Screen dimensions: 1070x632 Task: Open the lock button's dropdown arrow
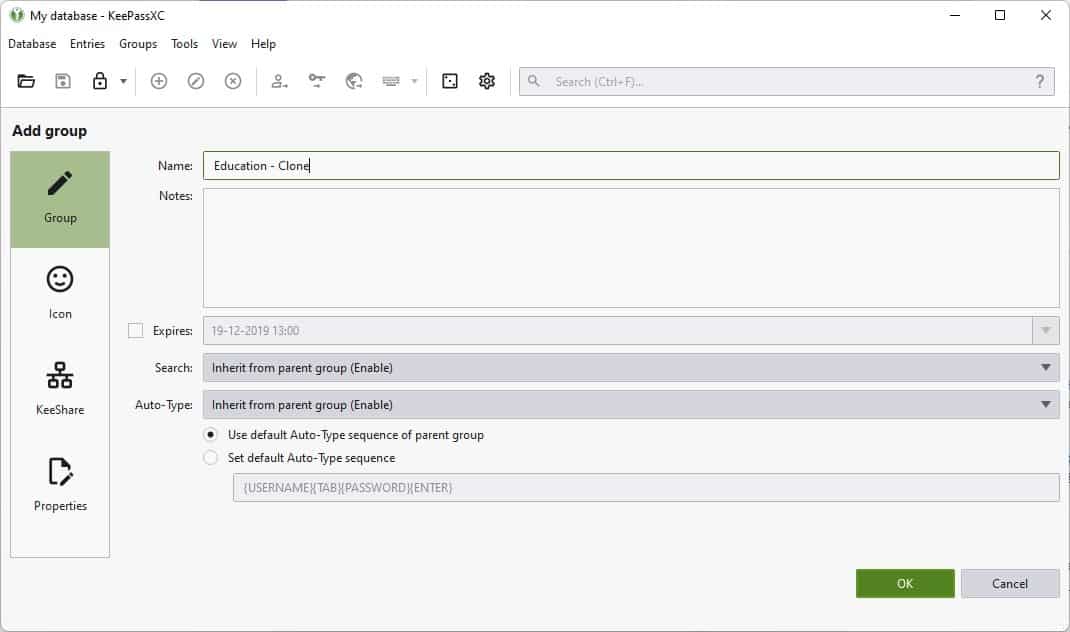pyautogui.click(x=120, y=81)
